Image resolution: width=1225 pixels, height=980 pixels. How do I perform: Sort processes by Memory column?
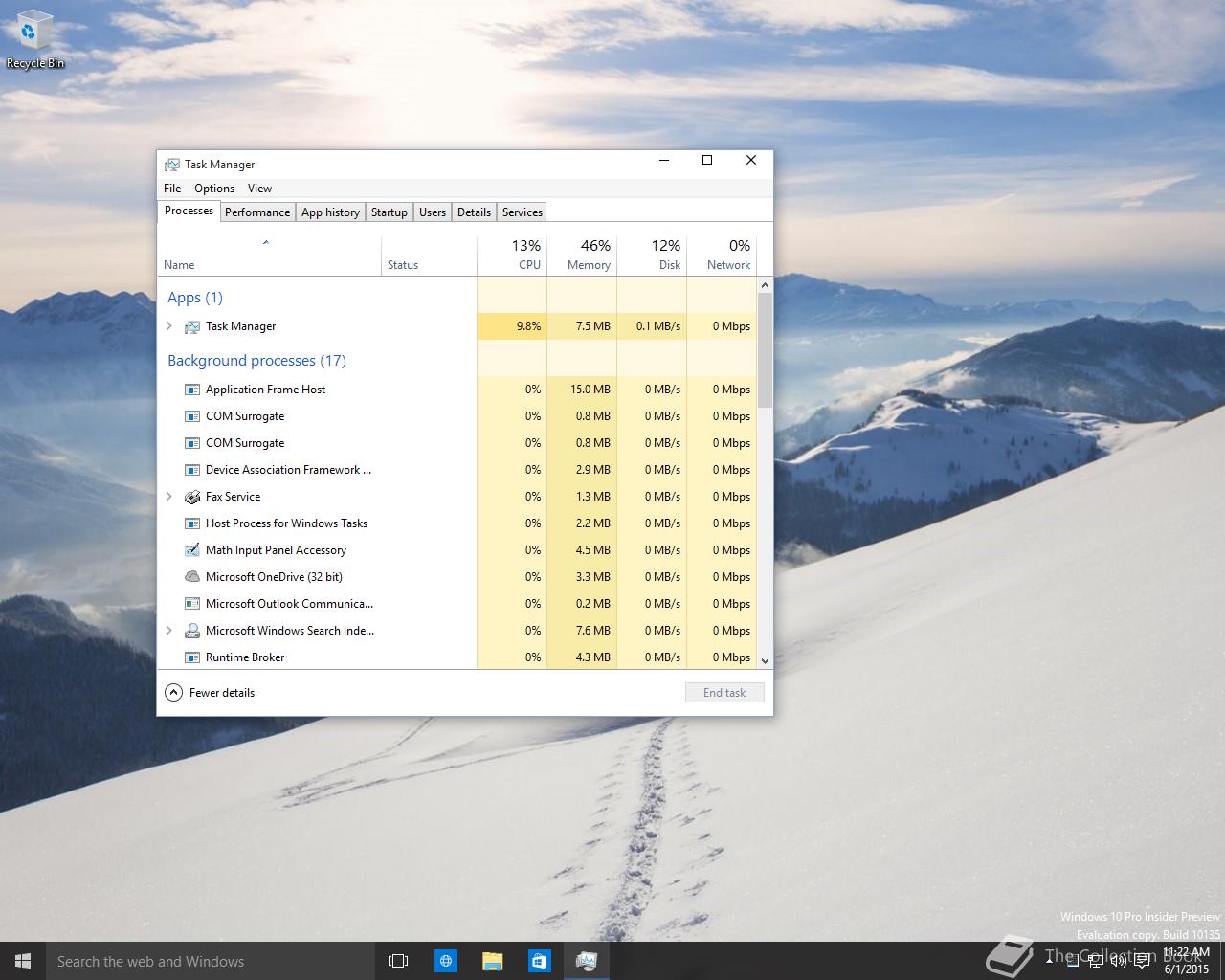tap(582, 256)
